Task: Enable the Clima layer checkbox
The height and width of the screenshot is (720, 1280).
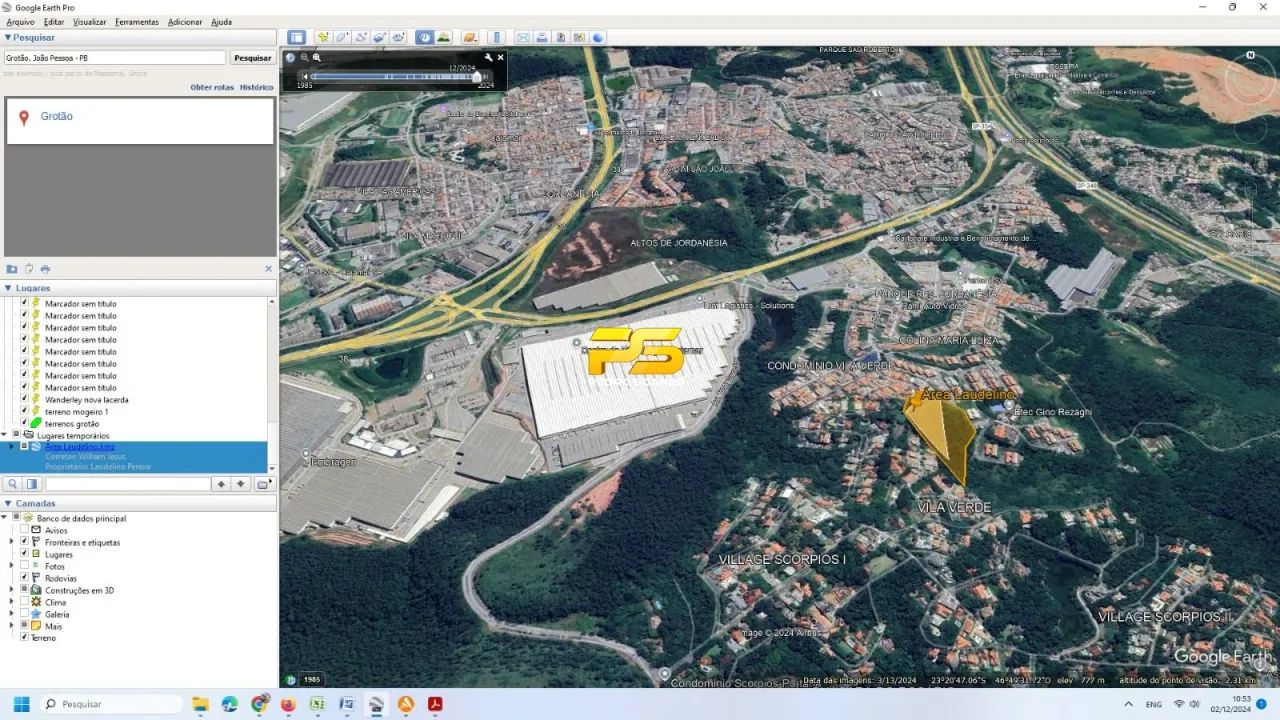Action: click(24, 602)
